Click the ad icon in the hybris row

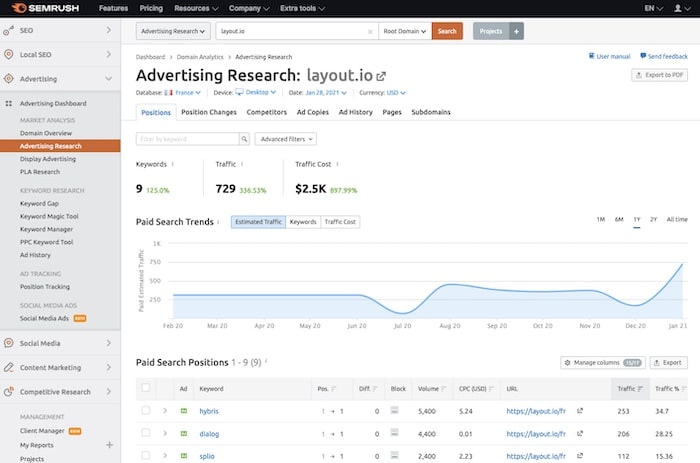pyautogui.click(x=183, y=411)
